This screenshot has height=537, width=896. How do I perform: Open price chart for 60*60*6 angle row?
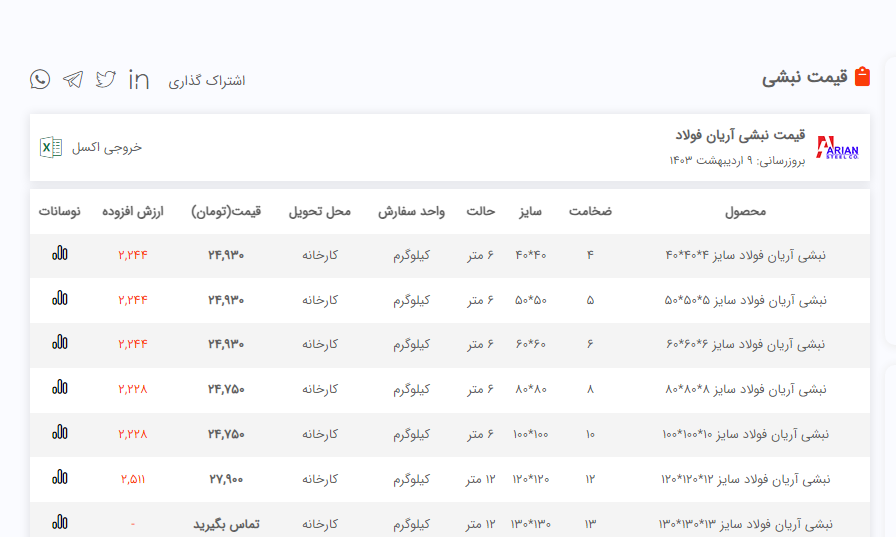[60, 343]
